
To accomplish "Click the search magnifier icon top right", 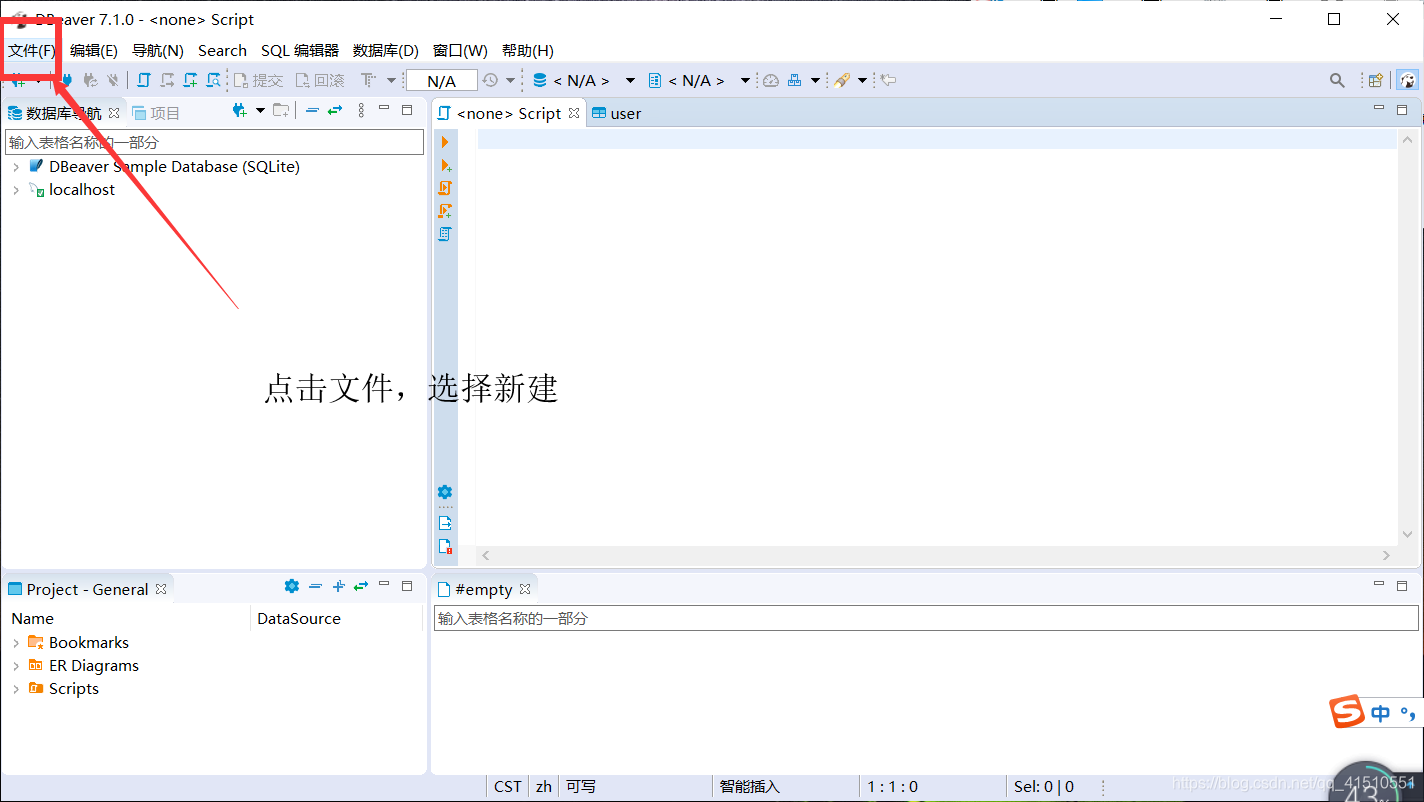I will [1338, 80].
